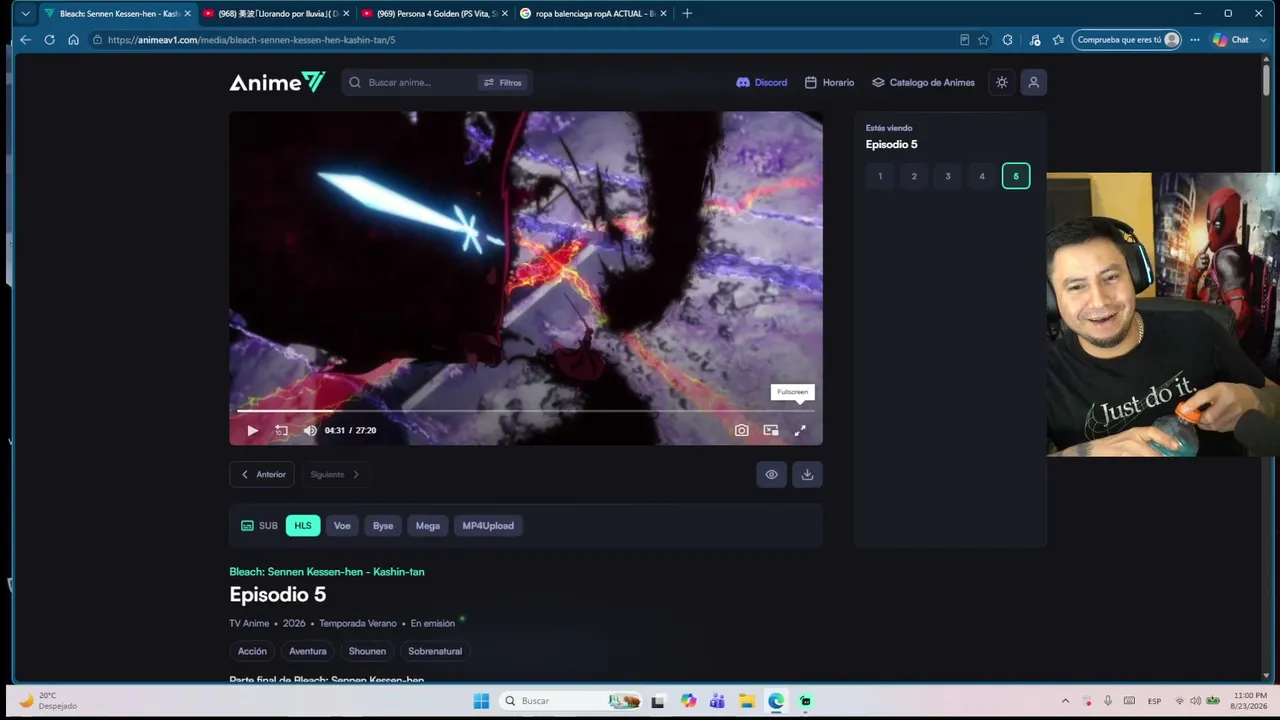Viewport: 1280px width, 720px height.
Task: Show hidden system tray icons
Action: coord(1065,701)
